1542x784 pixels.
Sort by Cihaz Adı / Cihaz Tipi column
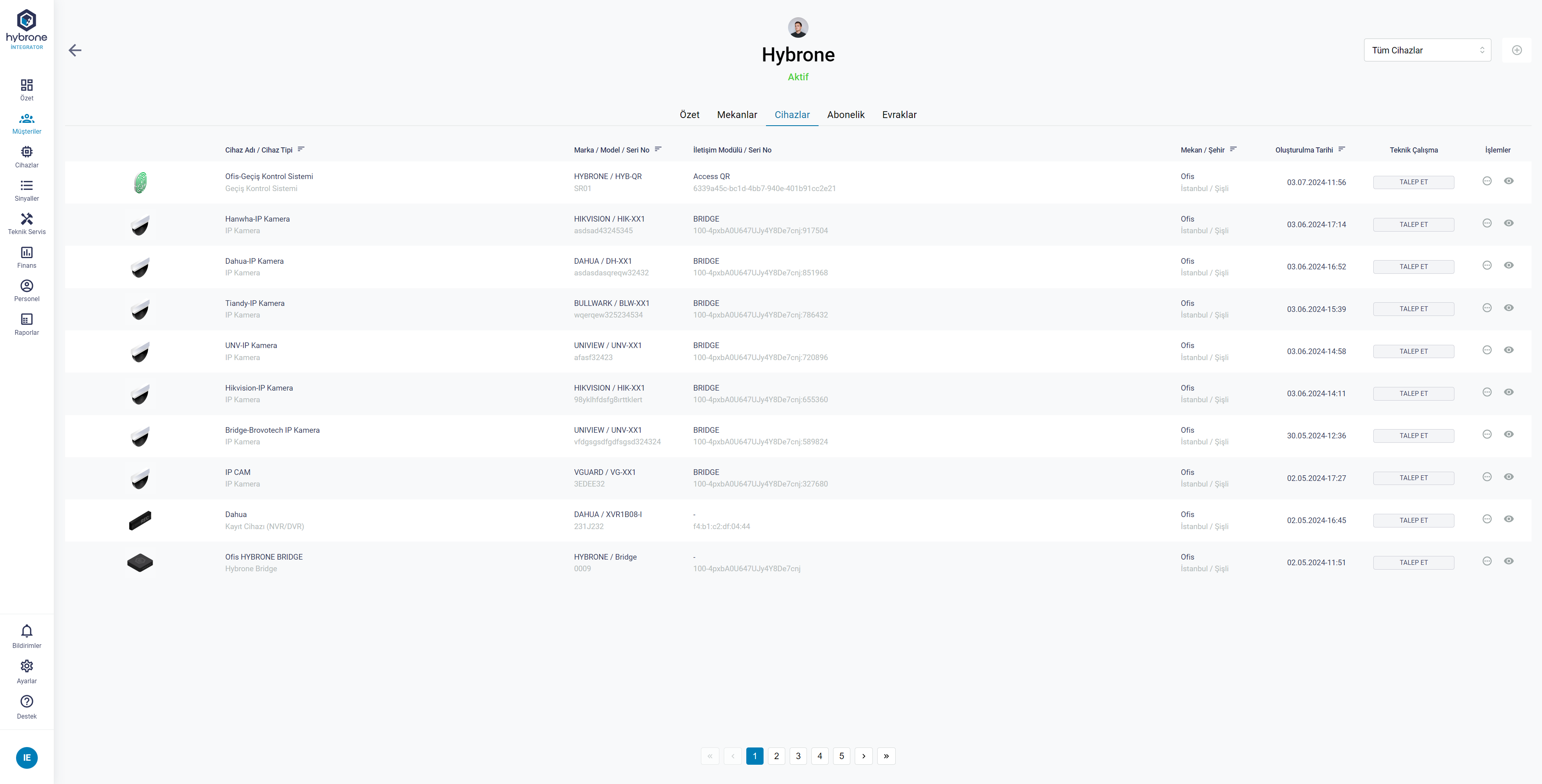pos(301,150)
